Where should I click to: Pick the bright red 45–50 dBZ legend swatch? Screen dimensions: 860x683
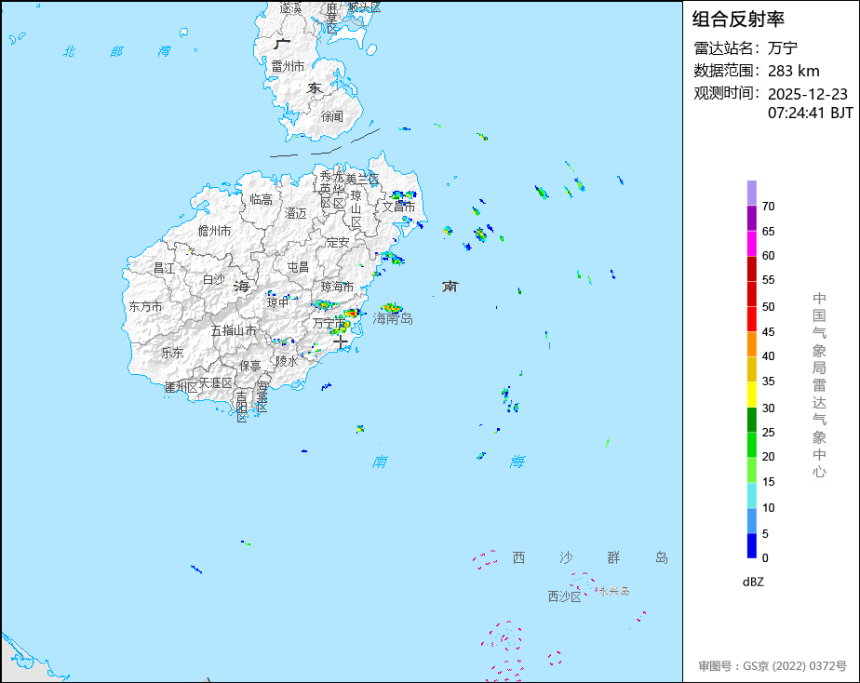[751, 319]
